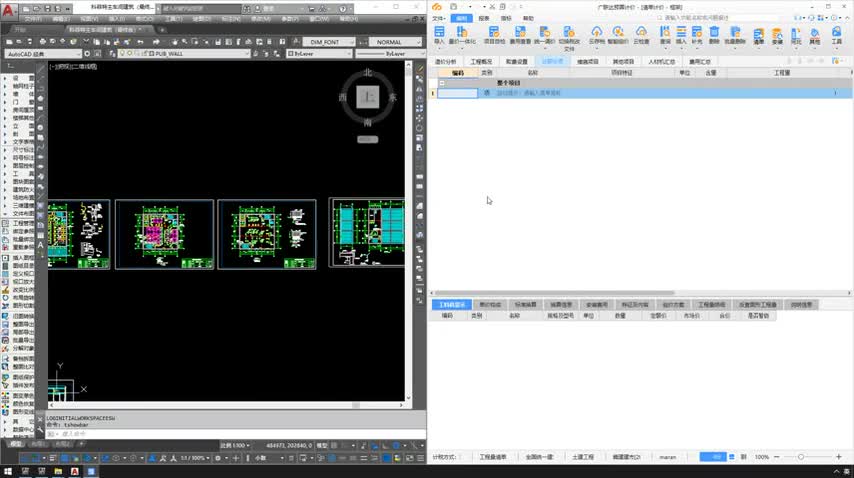The width and height of the screenshot is (854, 478).
Task: Click the AutoCAD Undo arrow icon
Action: [x=141, y=42]
